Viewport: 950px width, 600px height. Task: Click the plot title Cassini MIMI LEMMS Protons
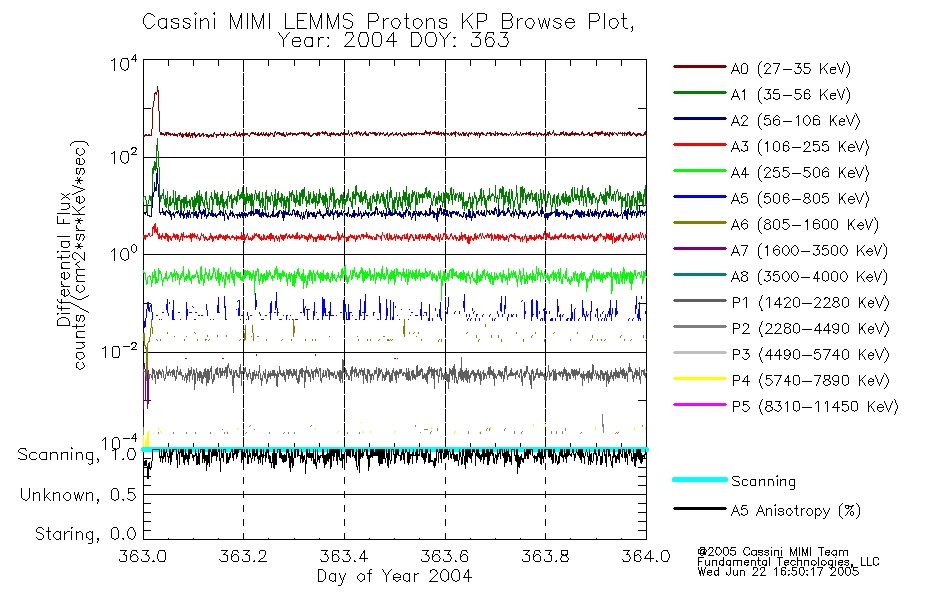click(388, 22)
